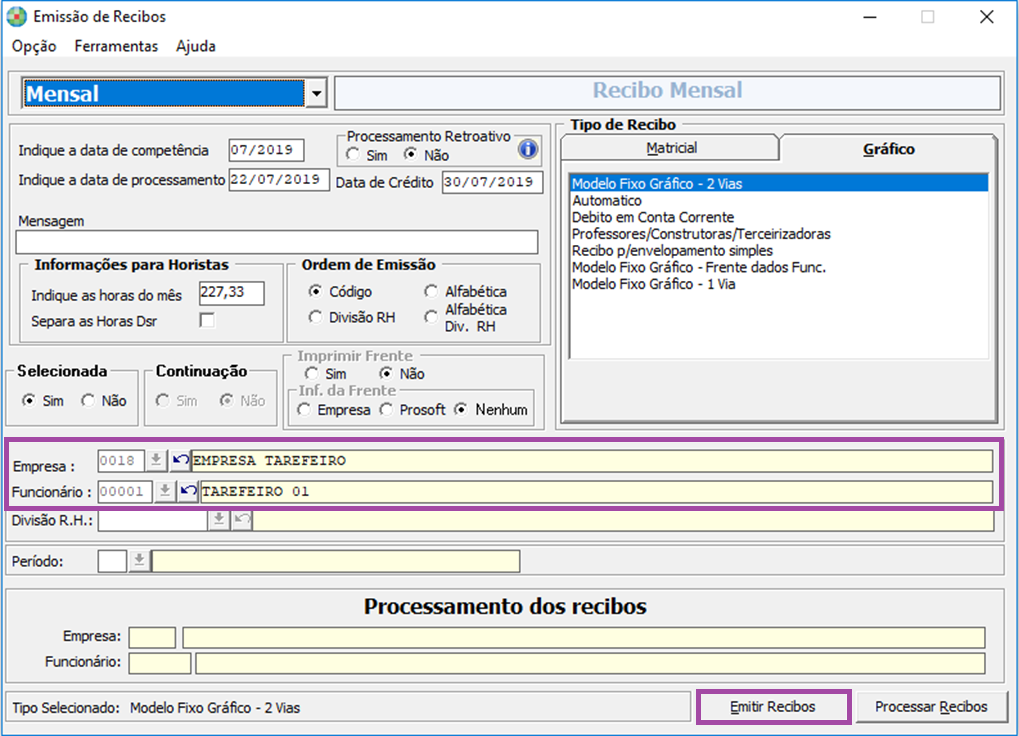
Task: Select Debito em Conta Corrente
Action: (779, 217)
